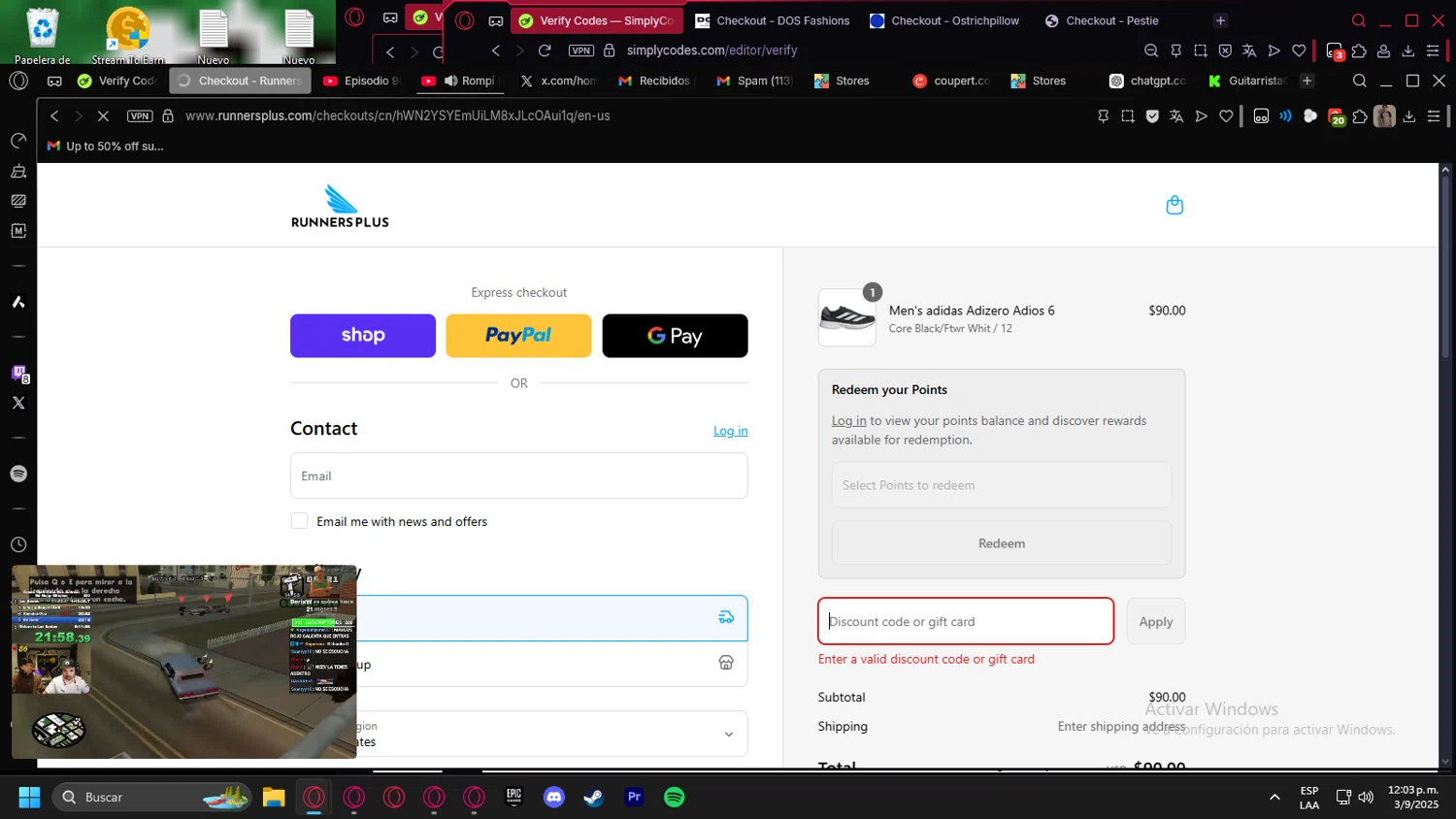Switch to Recibidos Gmail tab
The image size is (1456, 819).
(x=656, y=81)
